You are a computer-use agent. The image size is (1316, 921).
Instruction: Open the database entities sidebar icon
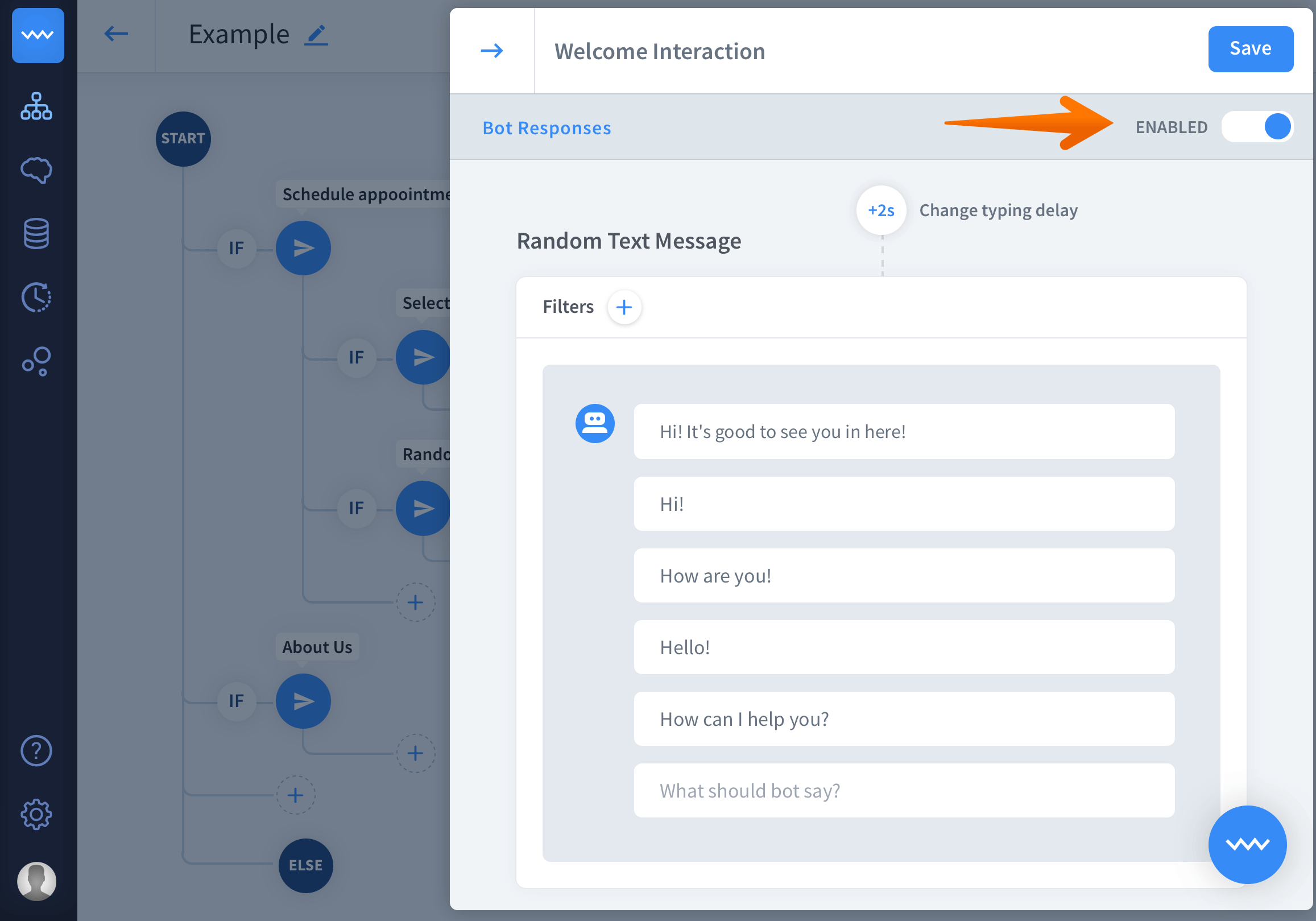[36, 233]
